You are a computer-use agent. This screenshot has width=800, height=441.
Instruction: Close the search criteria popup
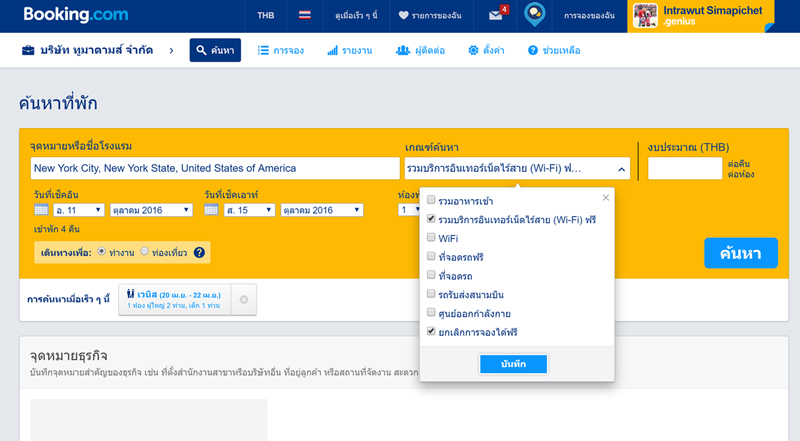click(605, 198)
